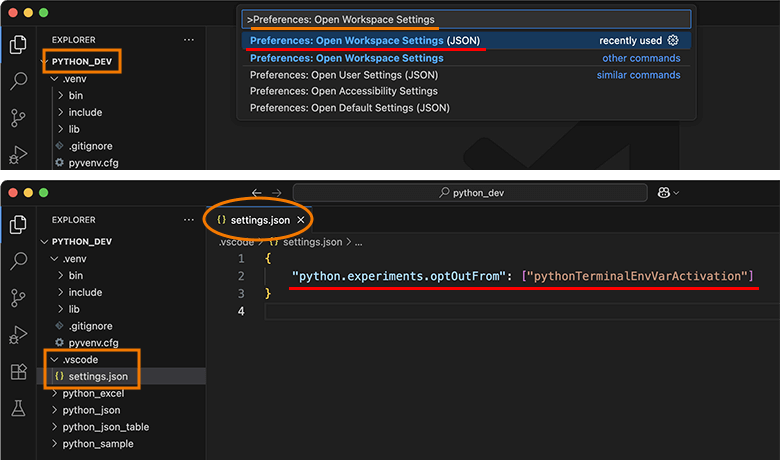Expand python_excel folder
The image size is (780, 460).
click(54, 393)
